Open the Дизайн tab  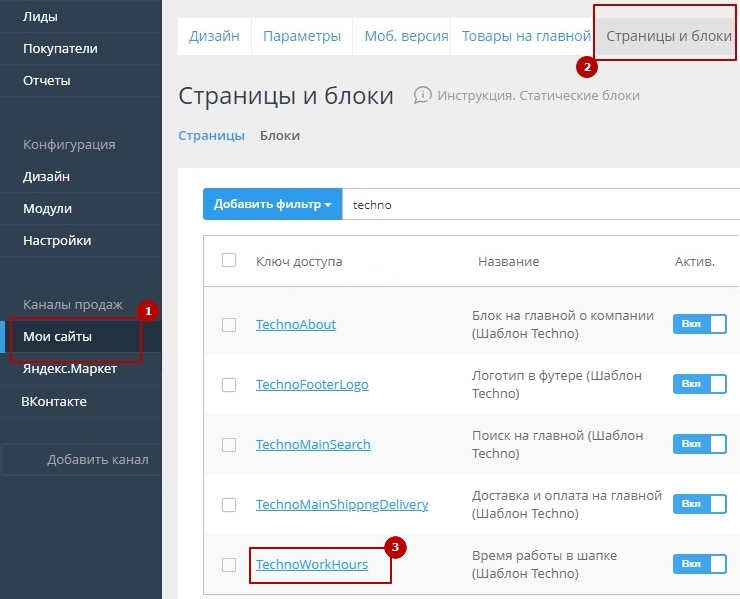pyautogui.click(x=214, y=36)
